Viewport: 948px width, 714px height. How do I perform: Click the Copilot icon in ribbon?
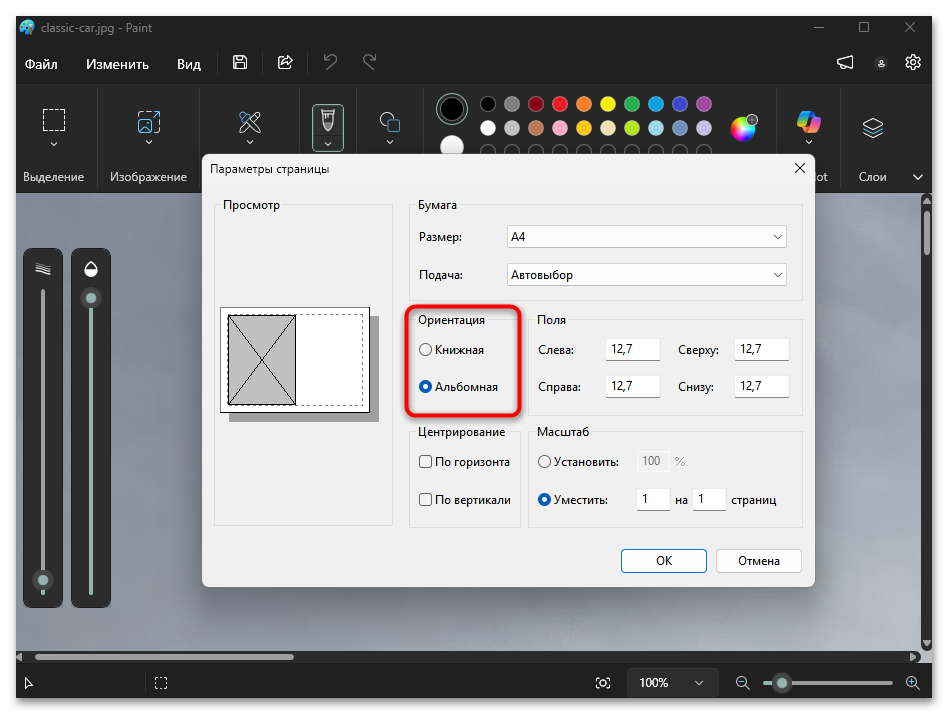pyautogui.click(x=807, y=122)
